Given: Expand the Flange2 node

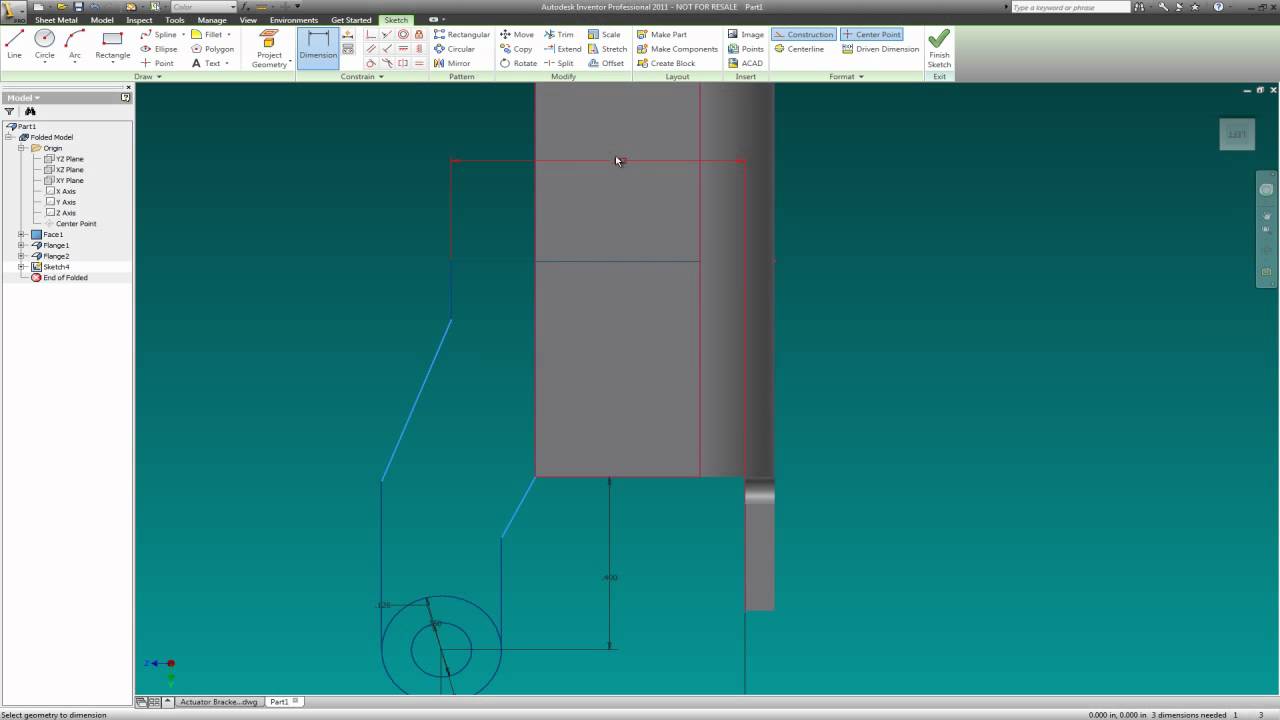Looking at the screenshot, I should tap(22, 256).
